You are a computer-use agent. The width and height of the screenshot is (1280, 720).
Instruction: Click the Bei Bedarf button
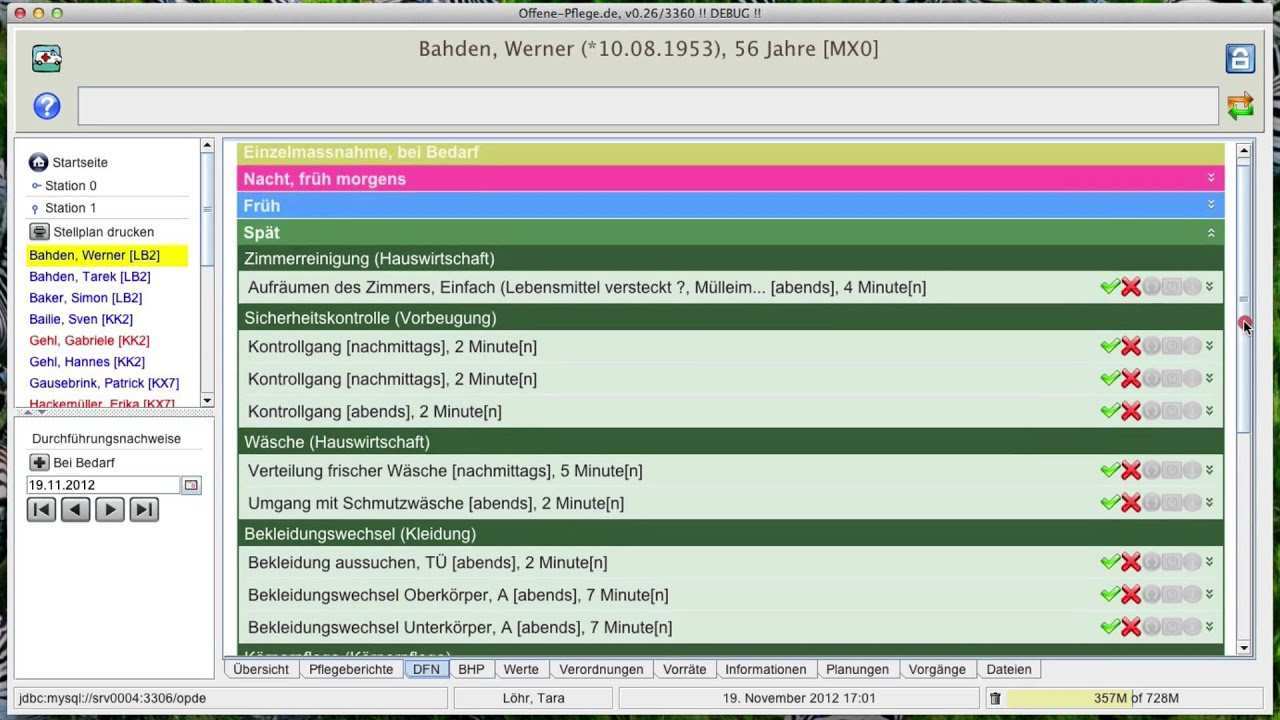tap(73, 462)
